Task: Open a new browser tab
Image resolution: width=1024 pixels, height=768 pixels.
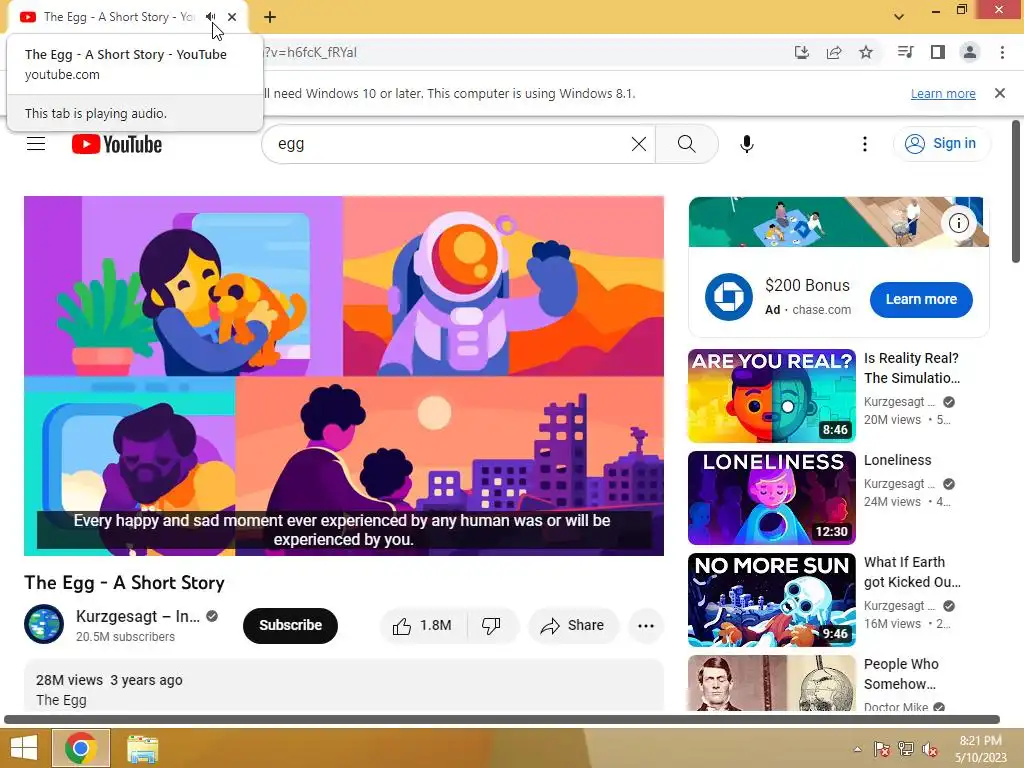Action: click(x=270, y=17)
